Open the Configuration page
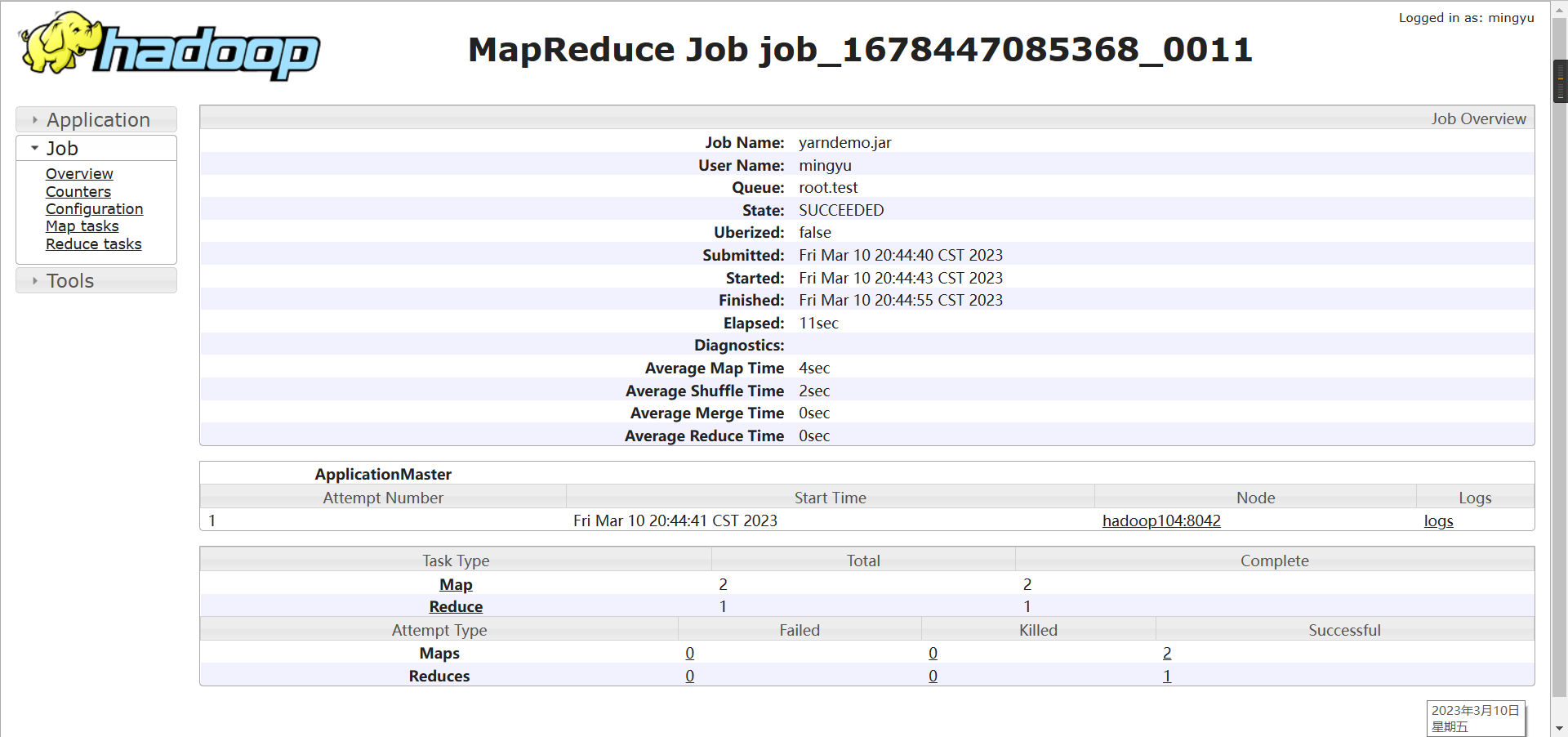This screenshot has width=1568, height=737. (94, 209)
